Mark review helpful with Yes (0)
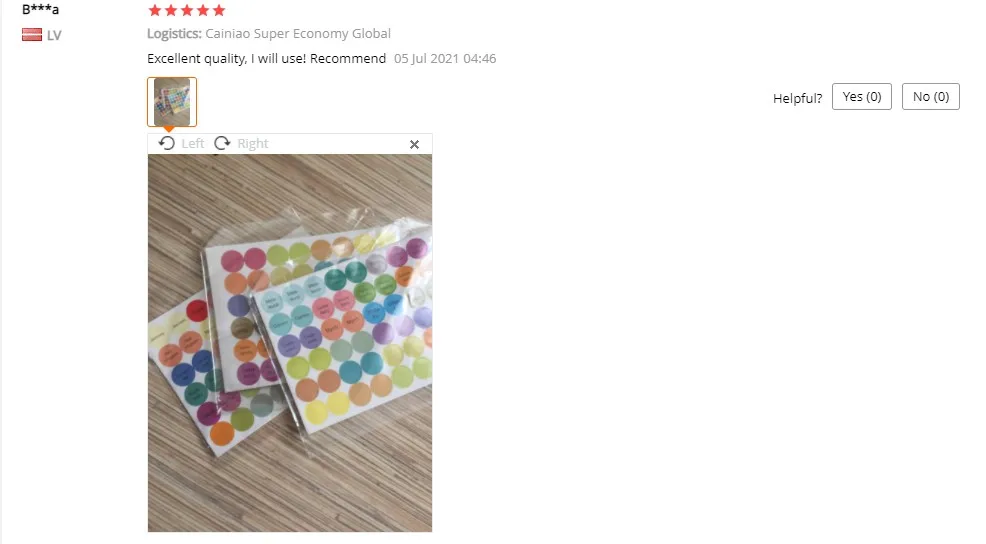Viewport: 986px width, 544px height. (x=861, y=96)
